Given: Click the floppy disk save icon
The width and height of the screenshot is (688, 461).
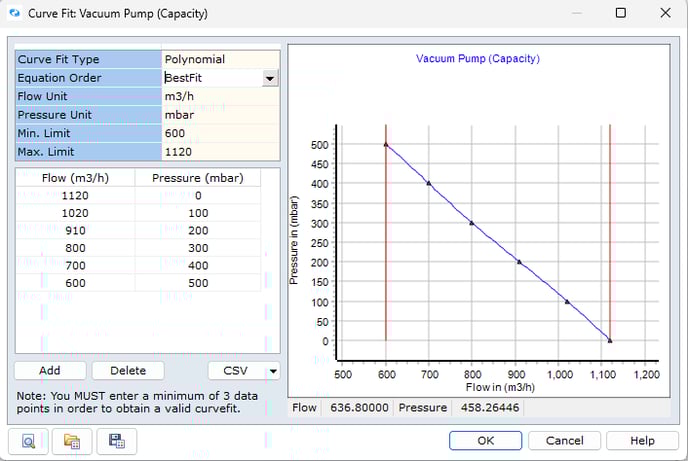Looking at the screenshot, I should pyautogui.click(x=116, y=441).
